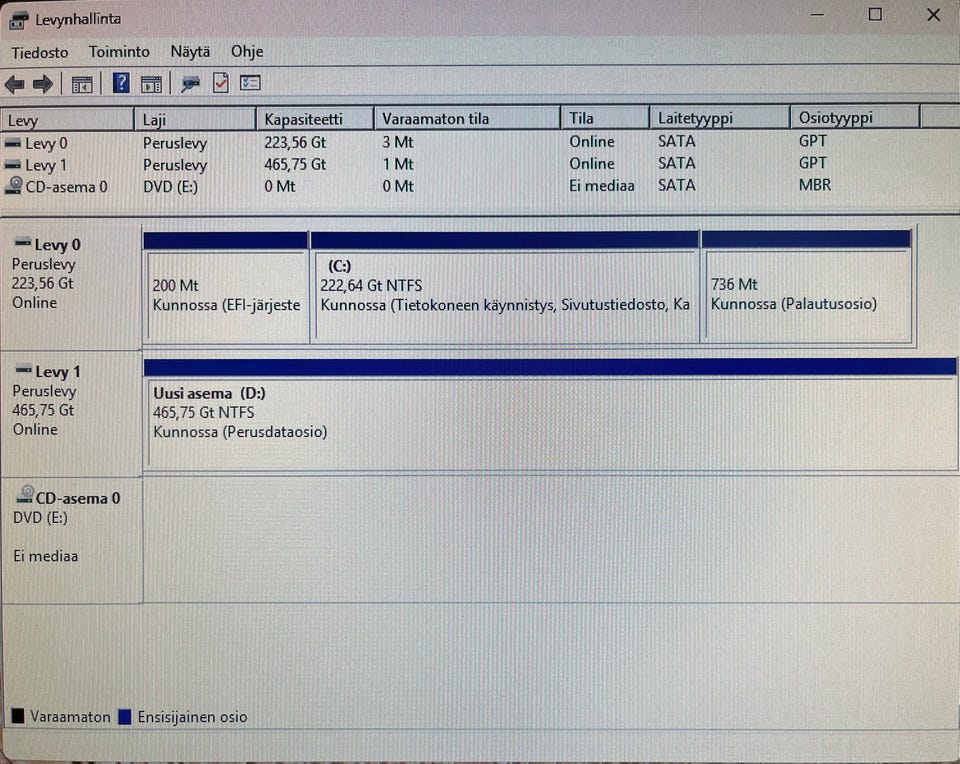Image resolution: width=960 pixels, height=764 pixels.
Task: Click the connect/rescan disks toolbar icon
Action: click(190, 84)
